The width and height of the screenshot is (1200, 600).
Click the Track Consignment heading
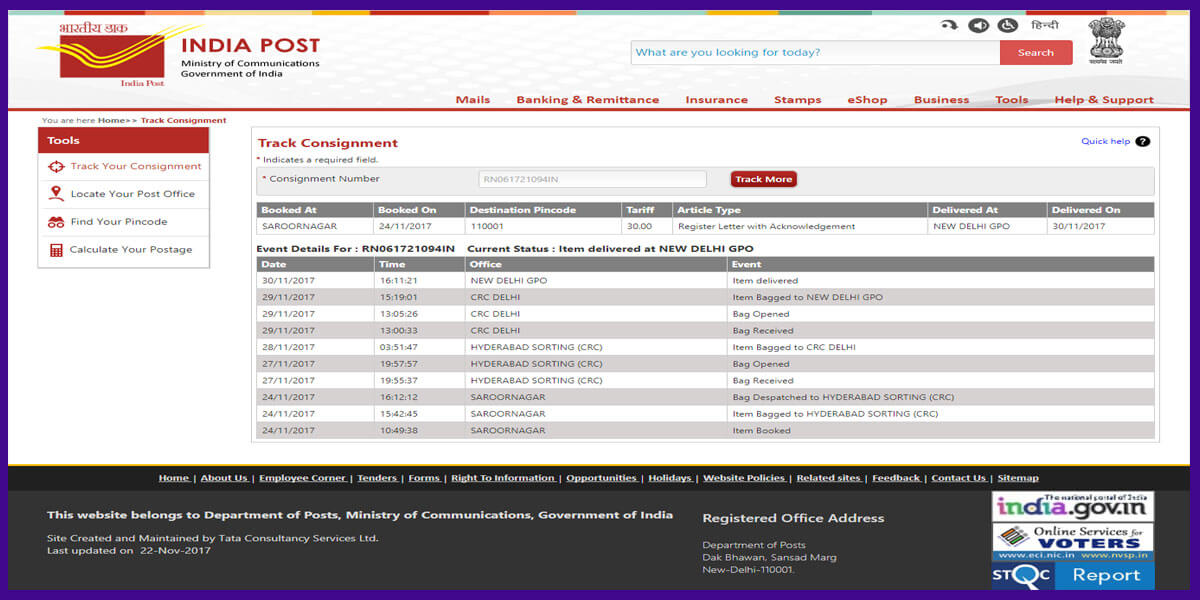[x=328, y=143]
